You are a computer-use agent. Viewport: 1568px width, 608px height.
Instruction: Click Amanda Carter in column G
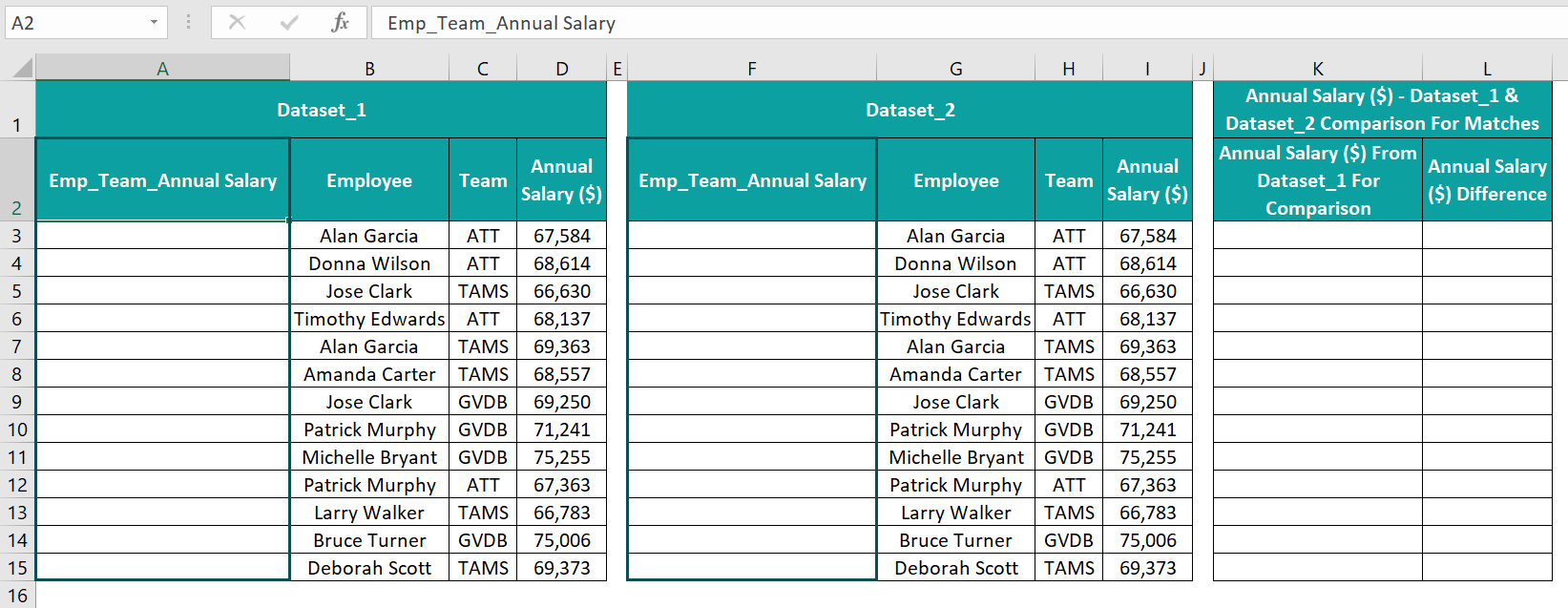click(955, 374)
